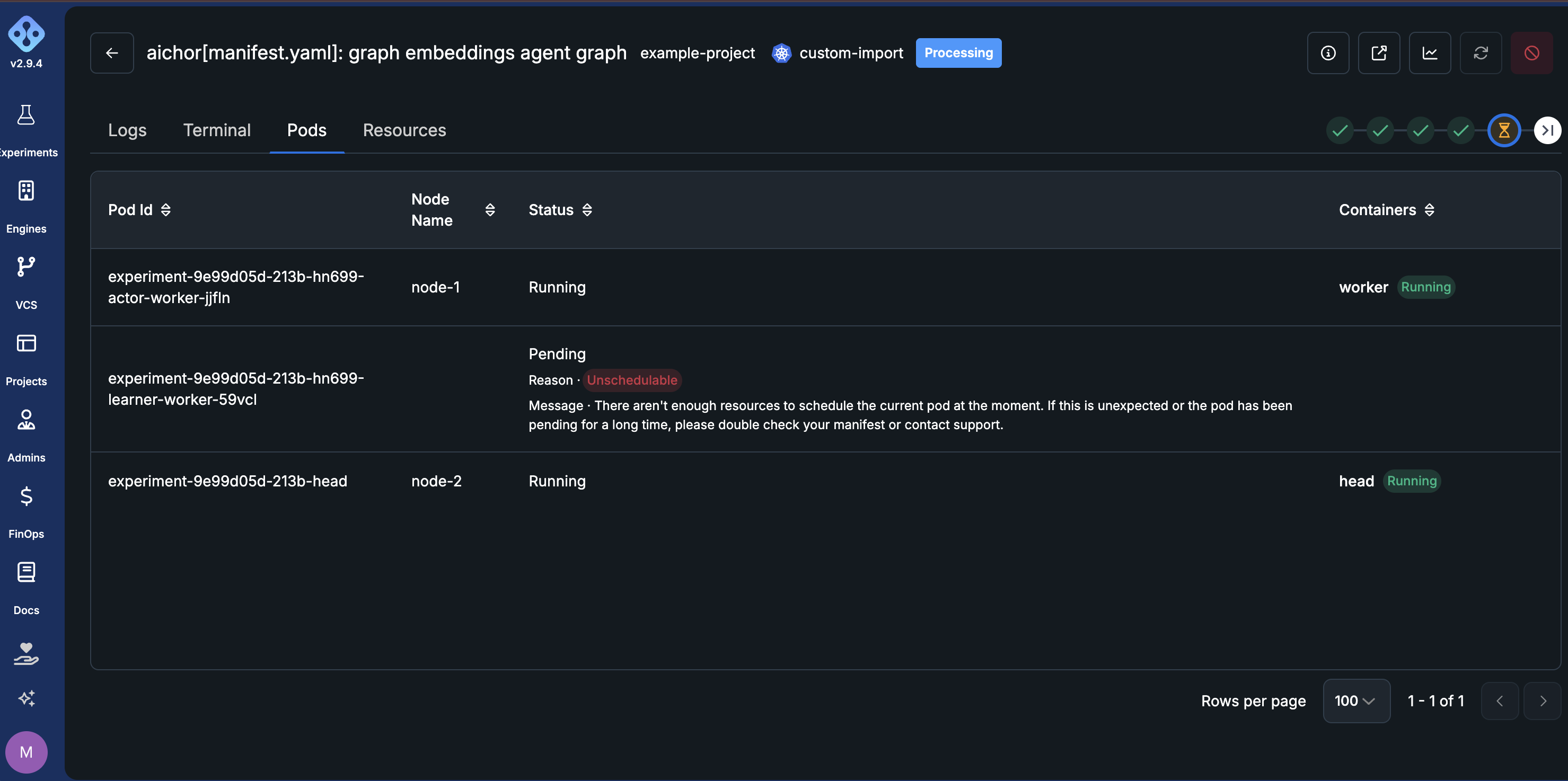Click the back arrow button
Viewport: 1568px width, 781px height.
point(112,53)
